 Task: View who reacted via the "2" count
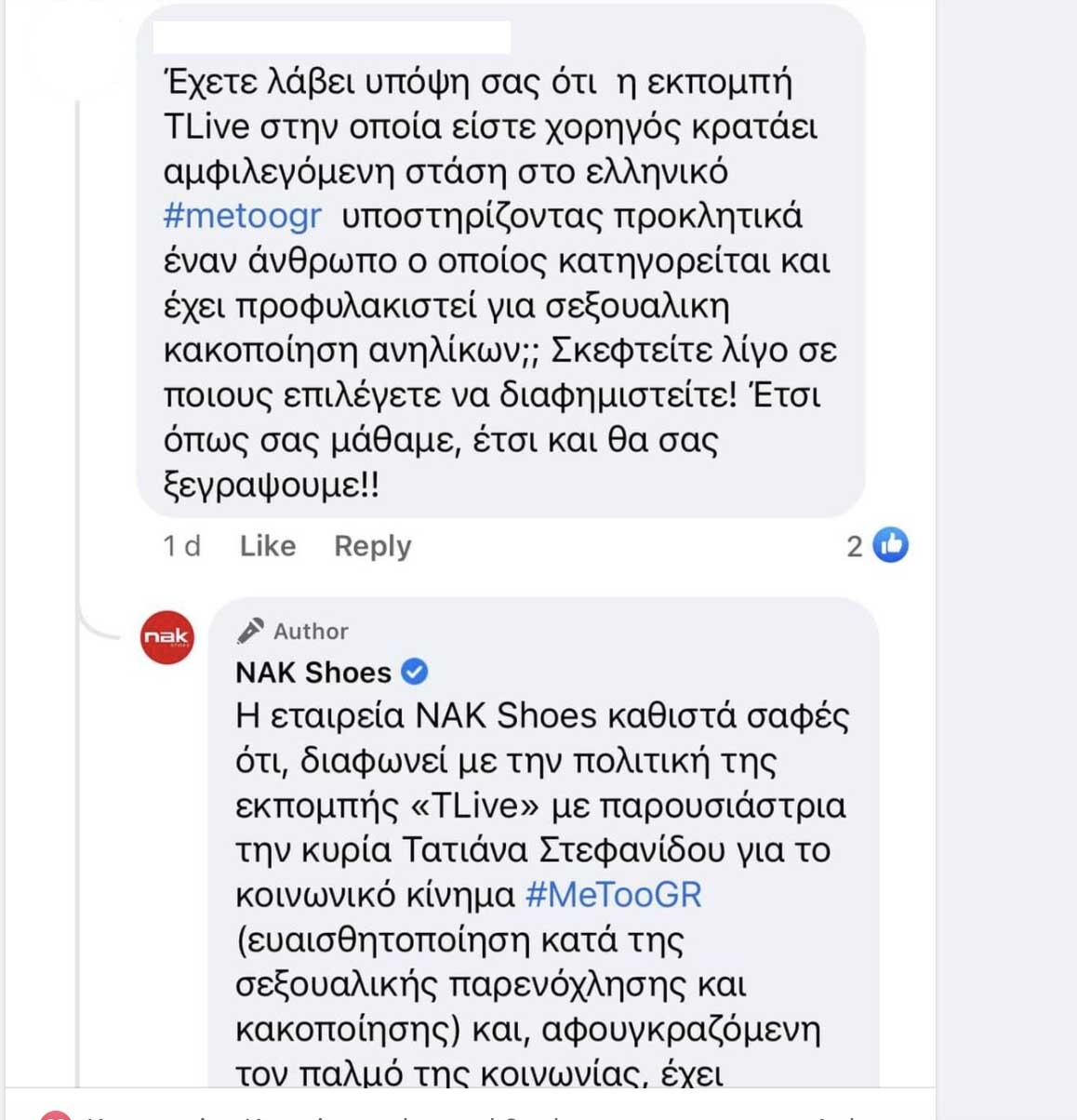point(855,546)
